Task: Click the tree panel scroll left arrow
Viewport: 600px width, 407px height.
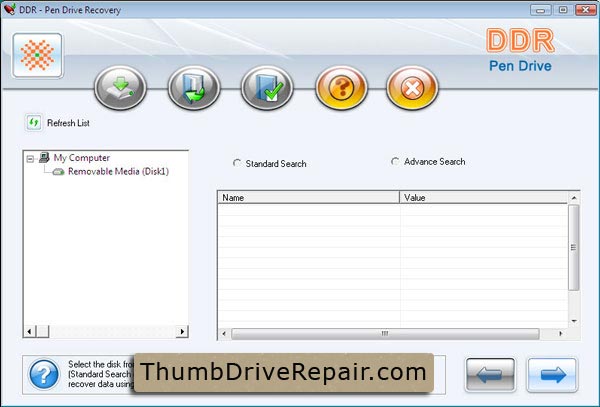Action: [x=29, y=331]
